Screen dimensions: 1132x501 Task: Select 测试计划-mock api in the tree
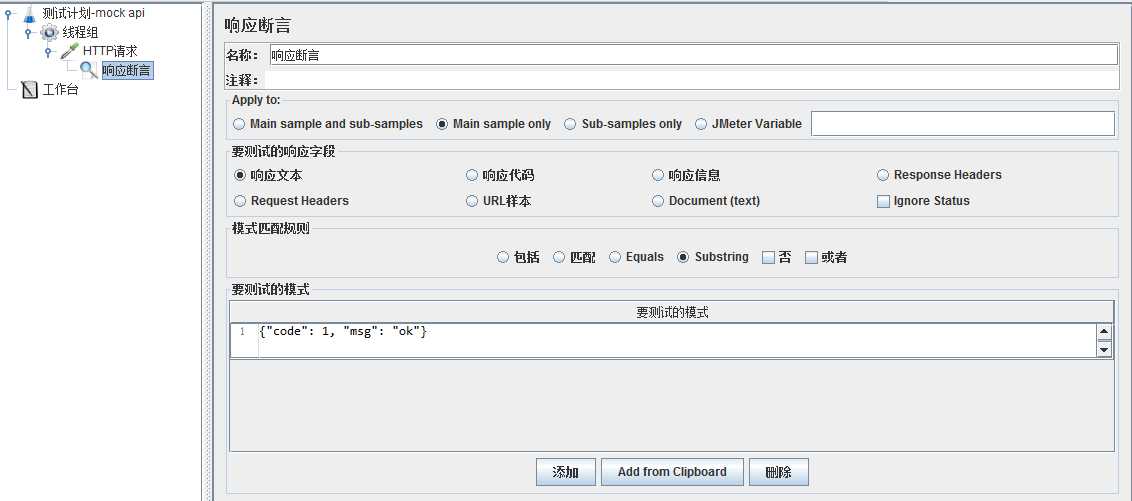click(94, 13)
